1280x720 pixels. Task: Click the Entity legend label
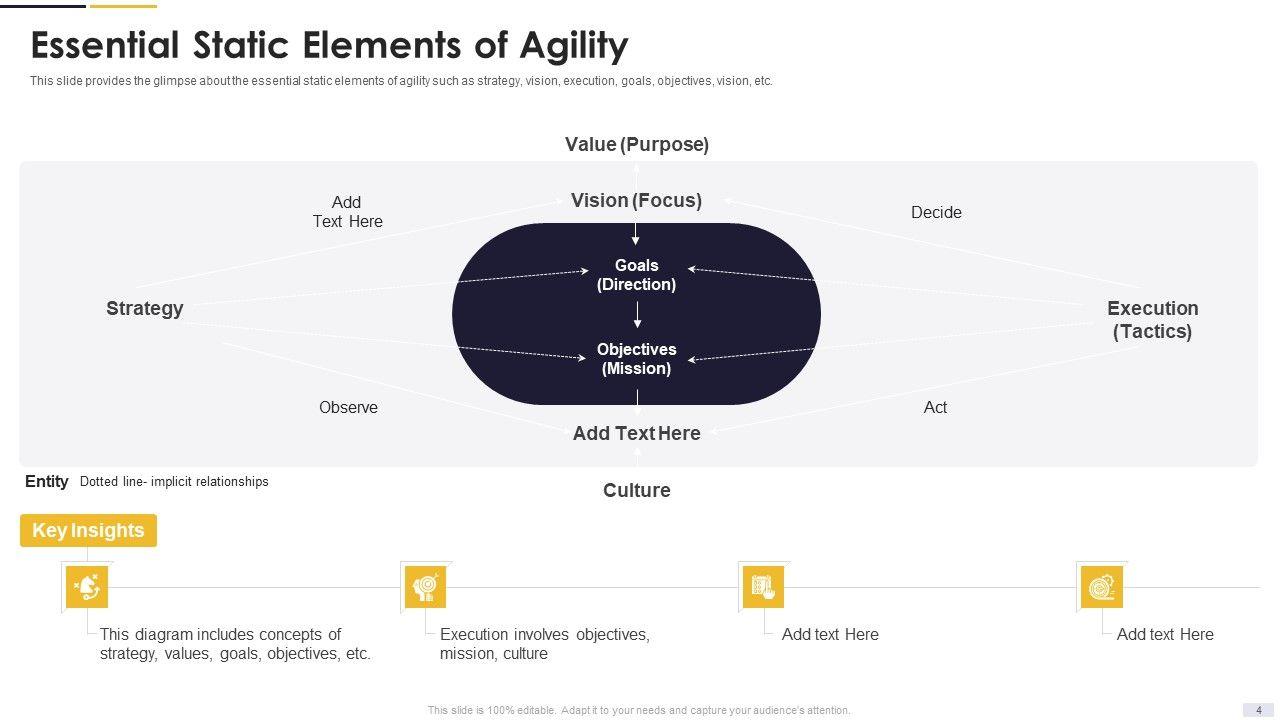click(46, 482)
